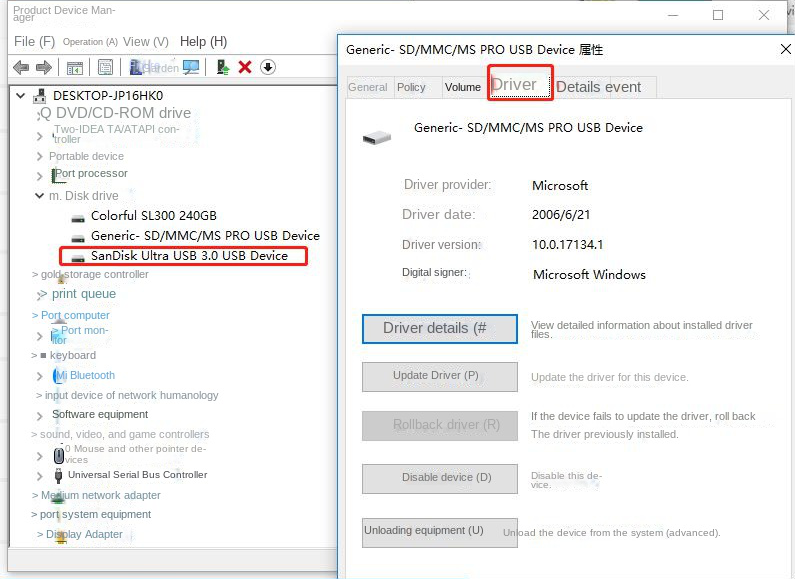Expand the Universal Serial Bus Controller node
Viewport: 795px width, 579px height.
(39, 475)
